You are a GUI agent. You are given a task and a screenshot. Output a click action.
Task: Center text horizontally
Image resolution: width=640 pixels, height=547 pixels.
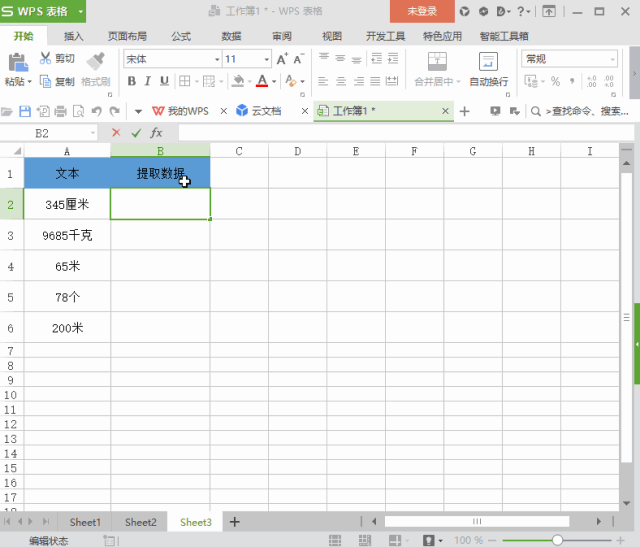pos(341,81)
